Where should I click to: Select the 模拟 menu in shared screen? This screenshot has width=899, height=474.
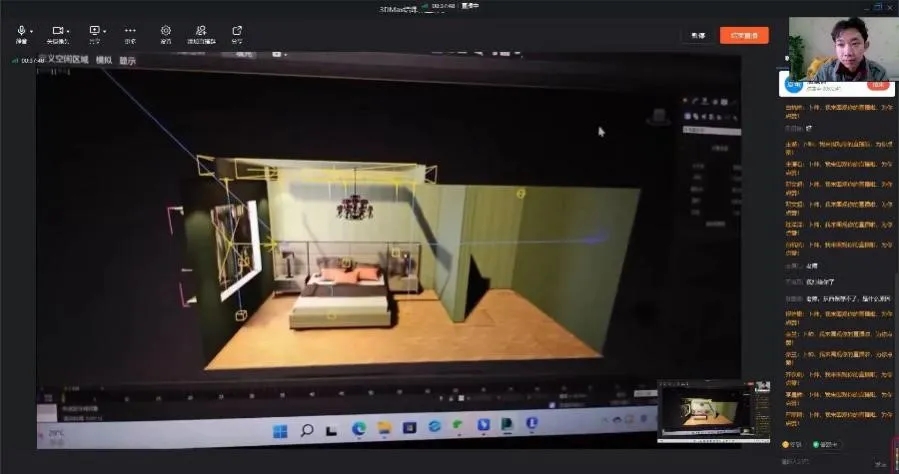[x=104, y=60]
